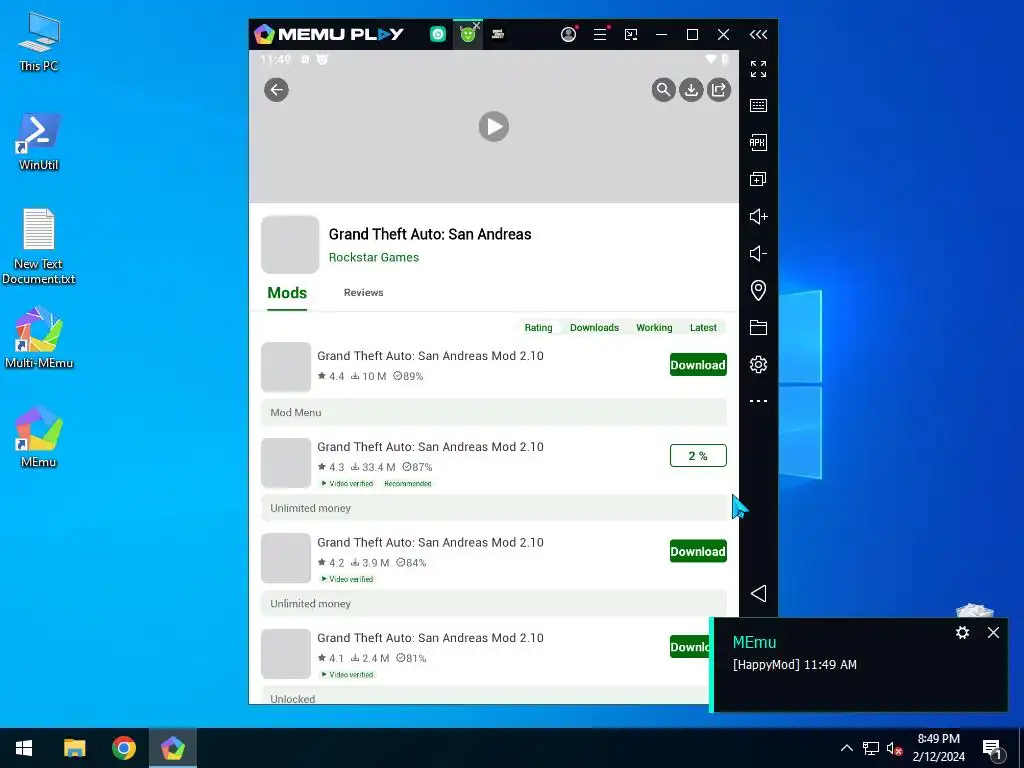Open Rockstar Games developer link
Image resolution: width=1024 pixels, height=768 pixels.
(374, 257)
